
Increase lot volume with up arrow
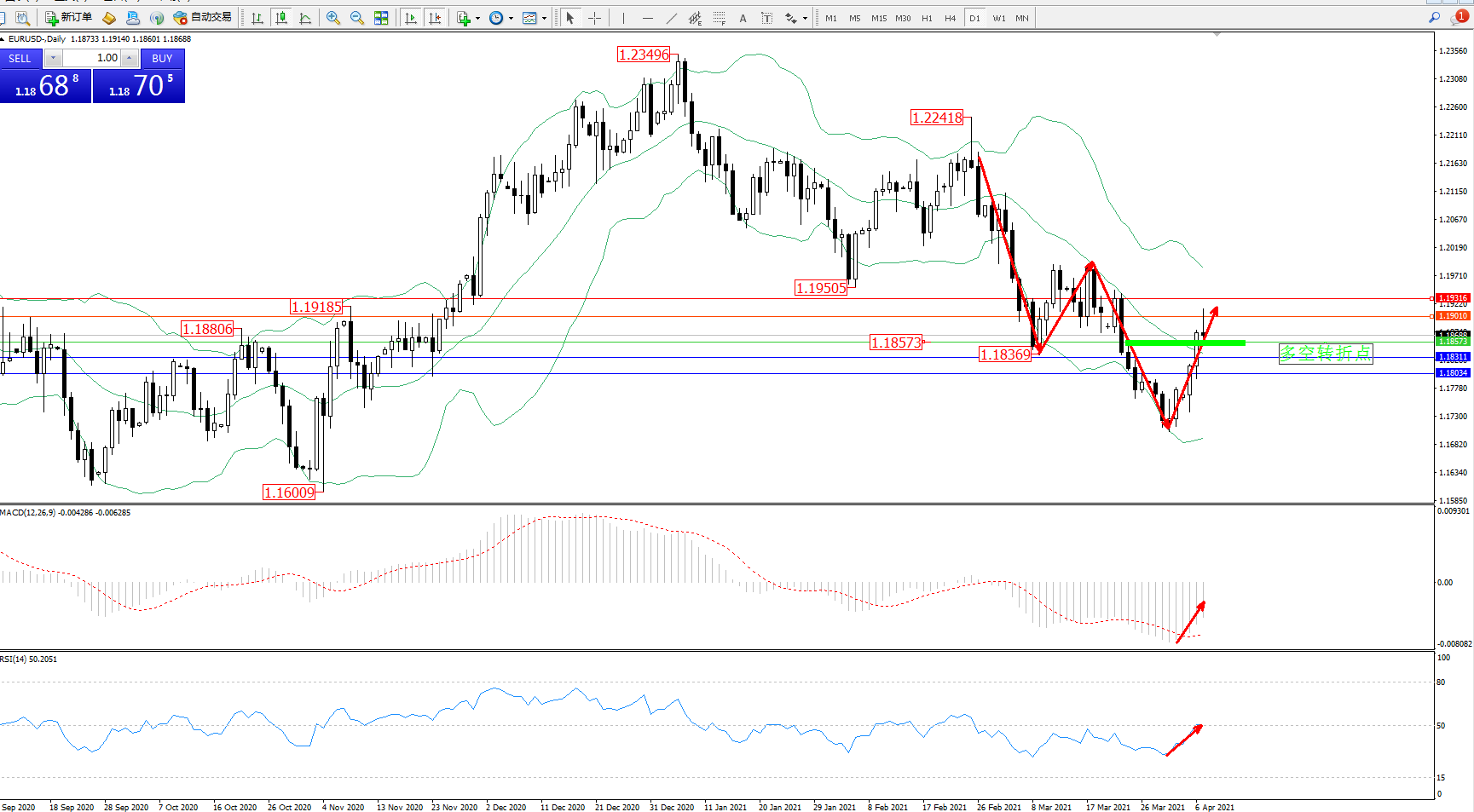click(x=129, y=58)
